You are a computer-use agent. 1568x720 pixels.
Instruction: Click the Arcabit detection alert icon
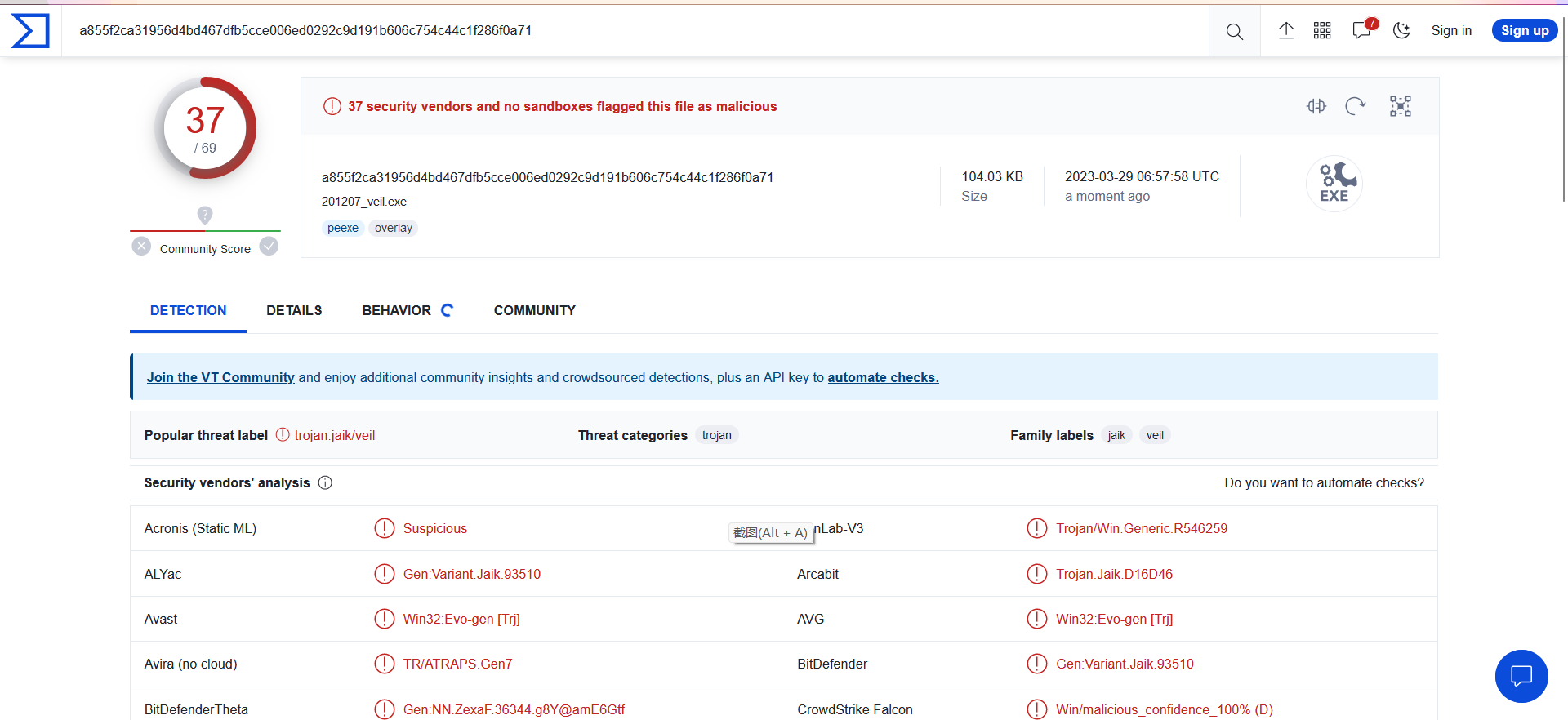coord(1037,574)
